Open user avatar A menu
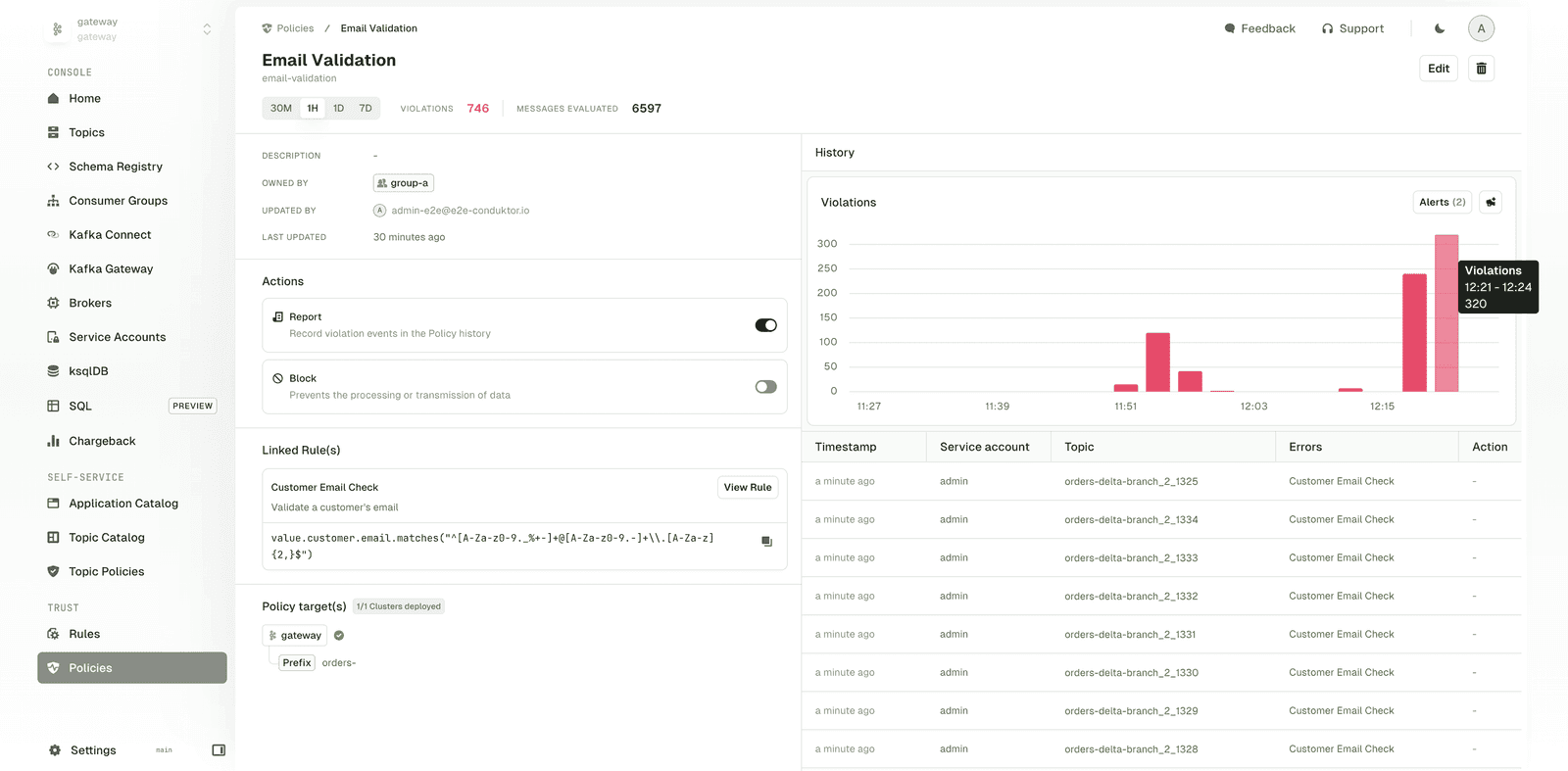 [x=1480, y=28]
